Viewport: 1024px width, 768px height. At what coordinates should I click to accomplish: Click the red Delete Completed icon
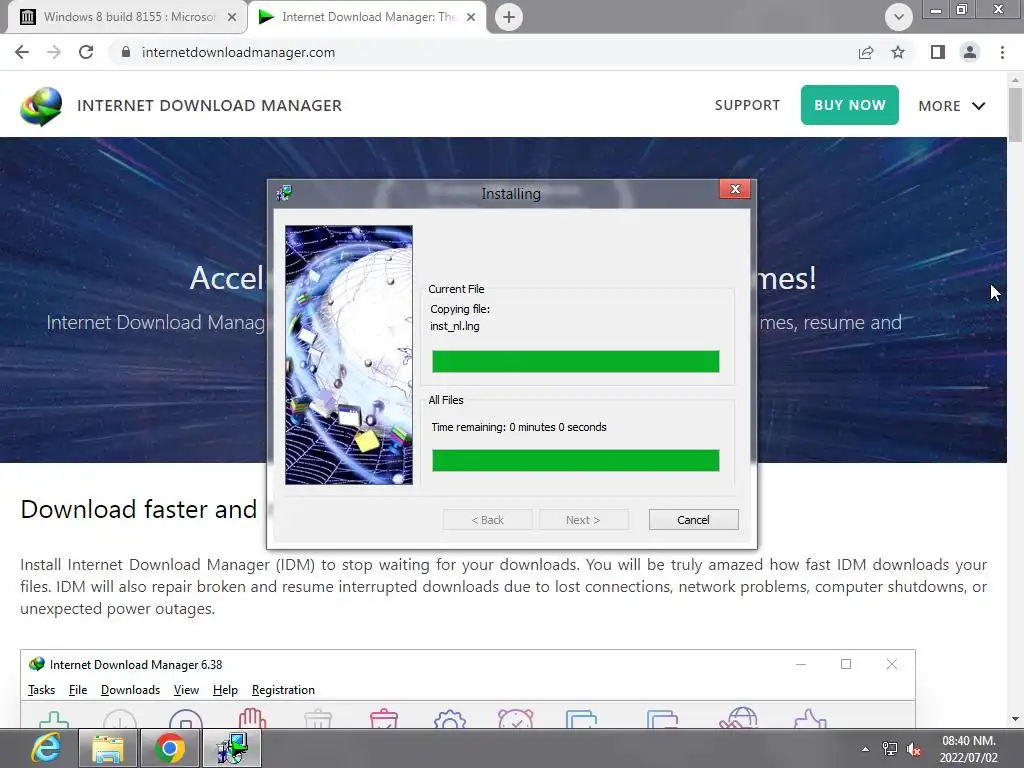[384, 718]
